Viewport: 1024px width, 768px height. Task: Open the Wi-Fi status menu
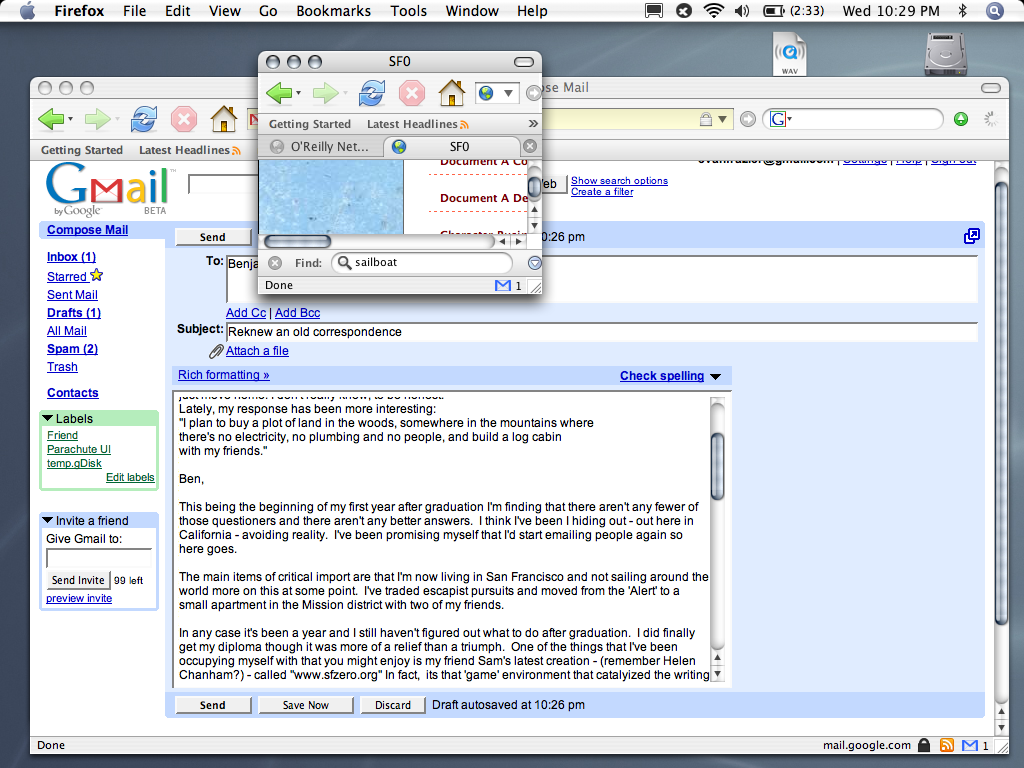tap(714, 11)
